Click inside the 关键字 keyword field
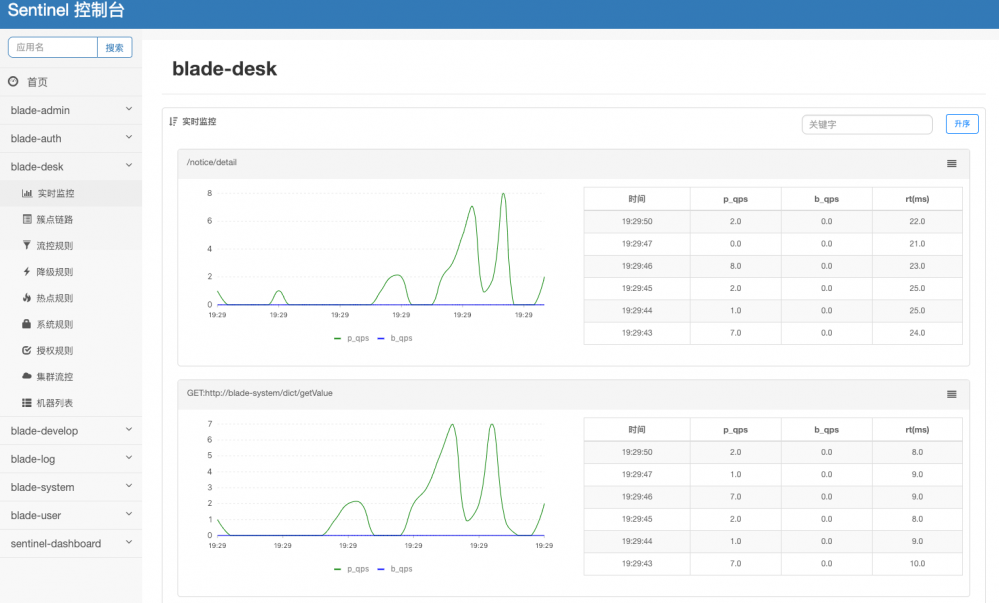This screenshot has width=999, height=603. coord(866,124)
